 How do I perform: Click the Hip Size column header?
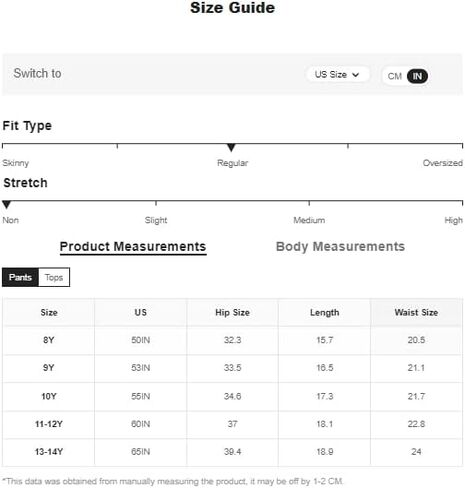[x=232, y=312]
